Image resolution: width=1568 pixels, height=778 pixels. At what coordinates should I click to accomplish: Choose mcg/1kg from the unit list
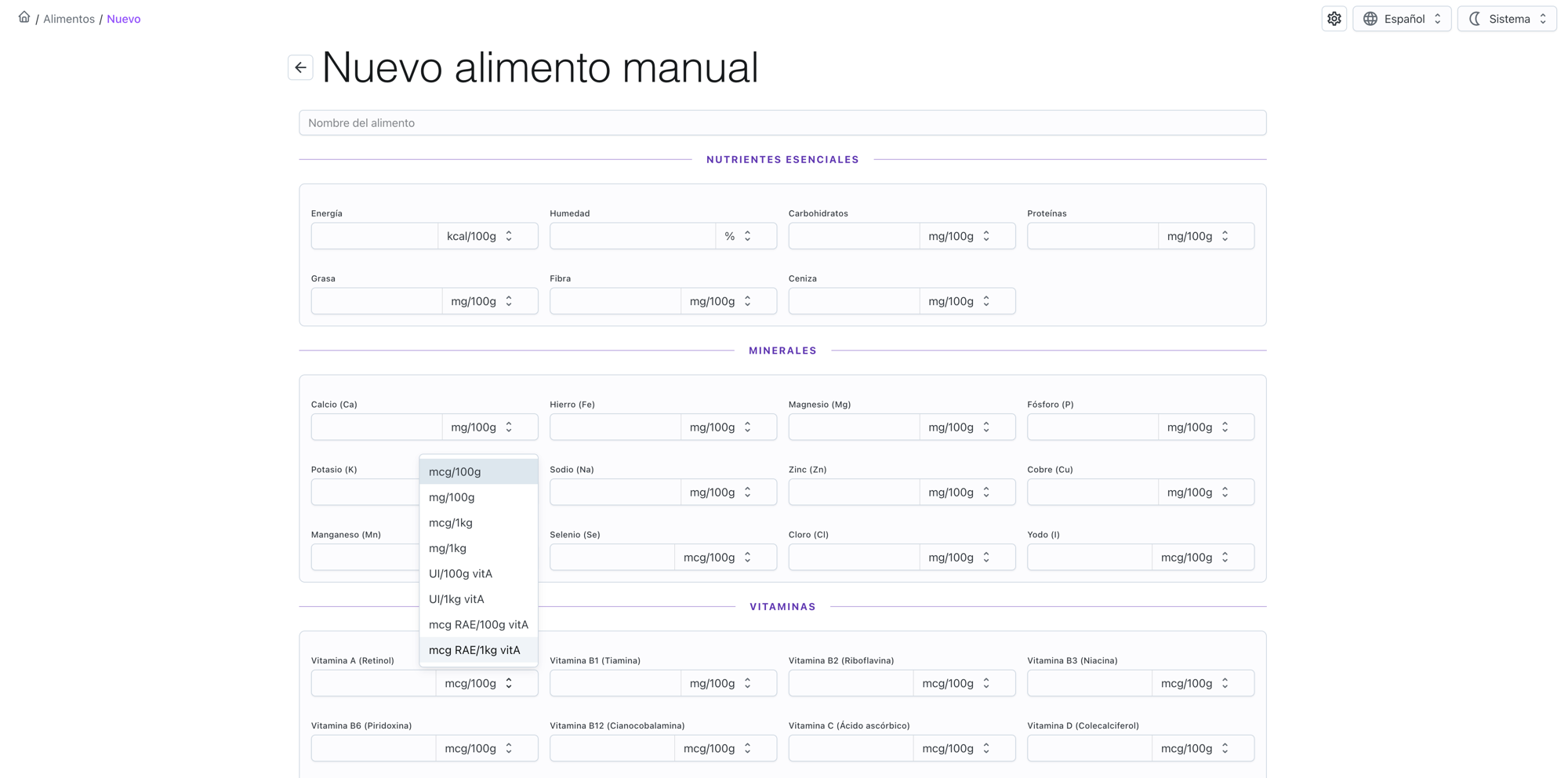(478, 522)
